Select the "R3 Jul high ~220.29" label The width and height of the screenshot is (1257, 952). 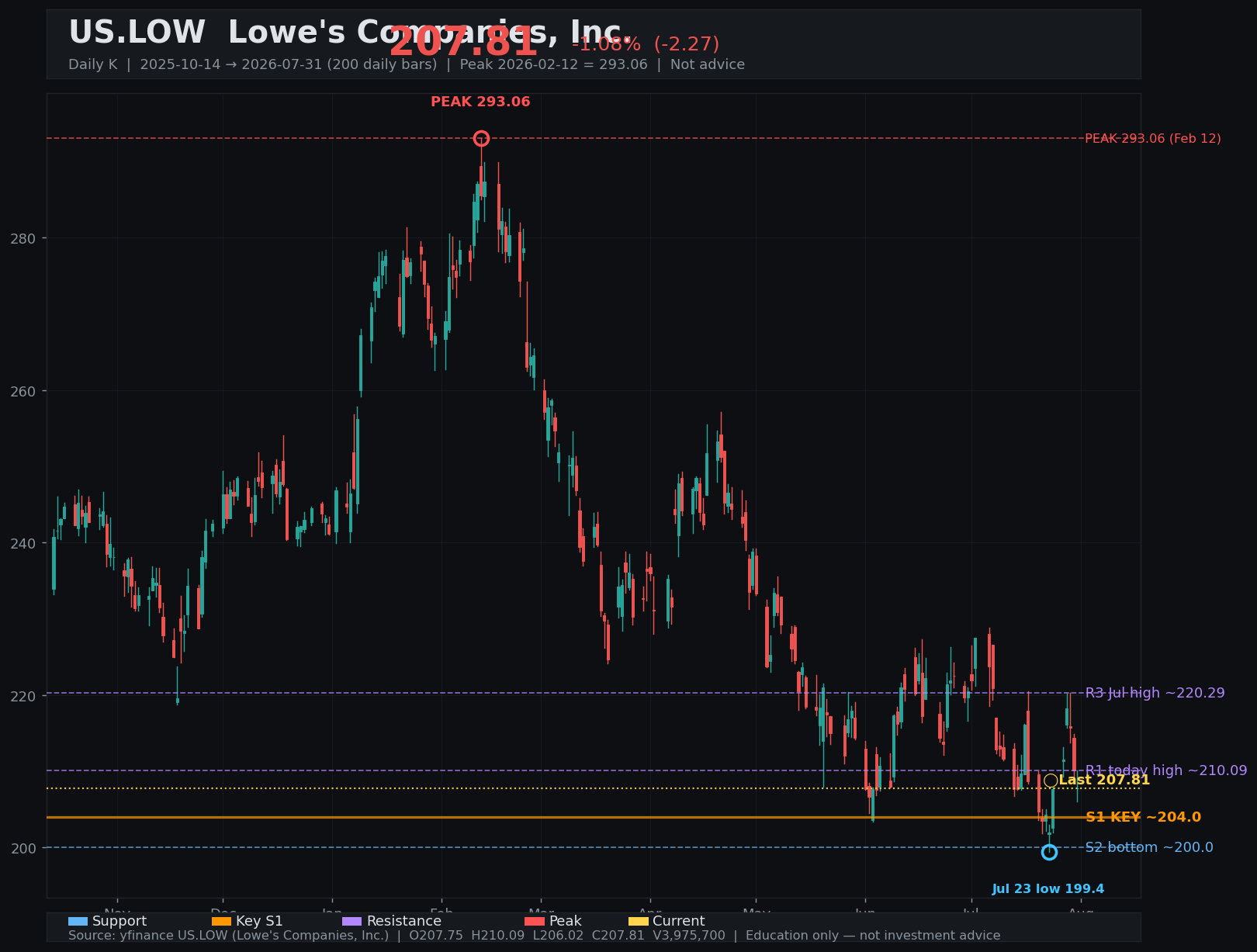(1155, 693)
